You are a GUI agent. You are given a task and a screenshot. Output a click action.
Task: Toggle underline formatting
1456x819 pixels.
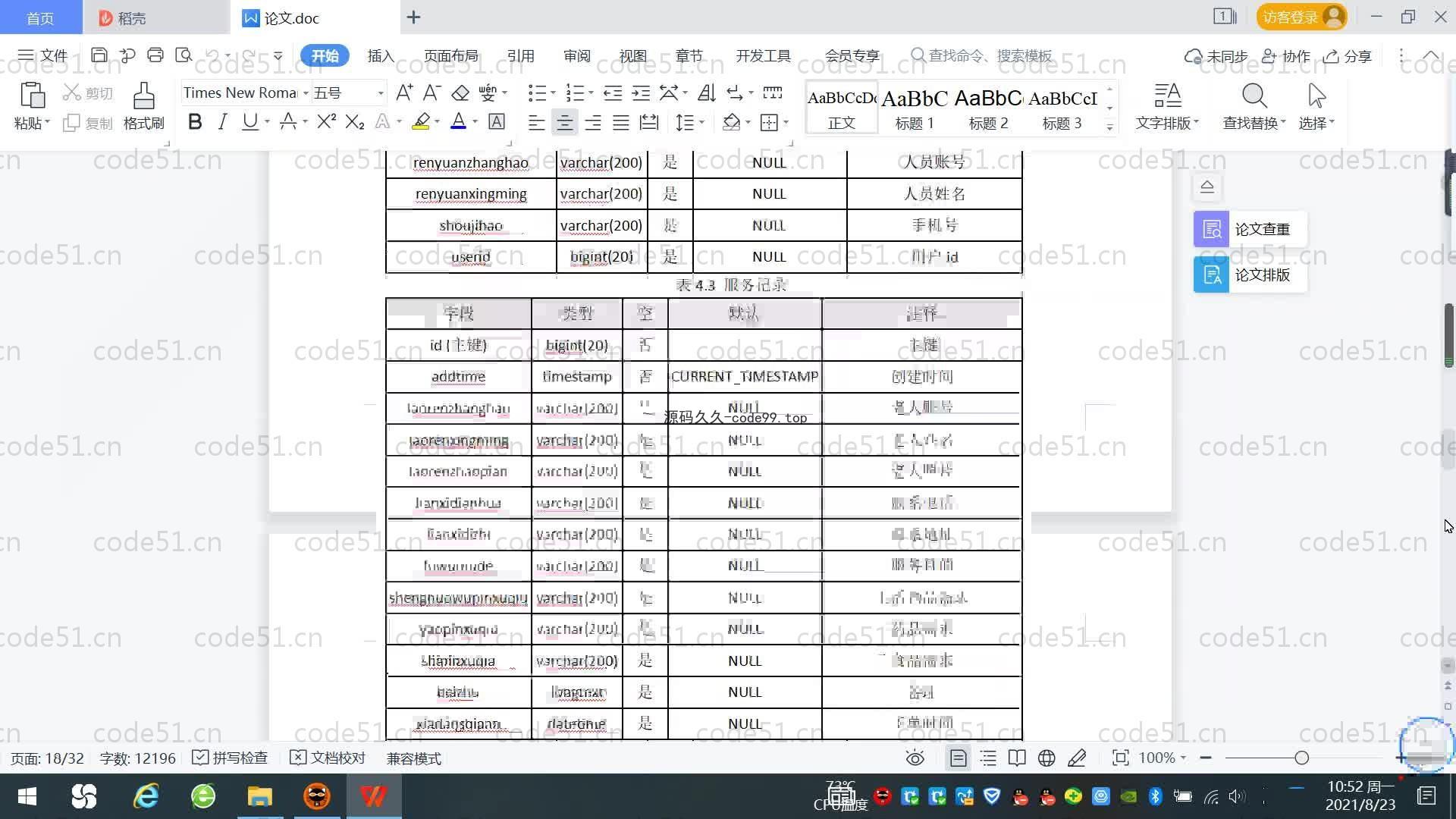[x=249, y=122]
